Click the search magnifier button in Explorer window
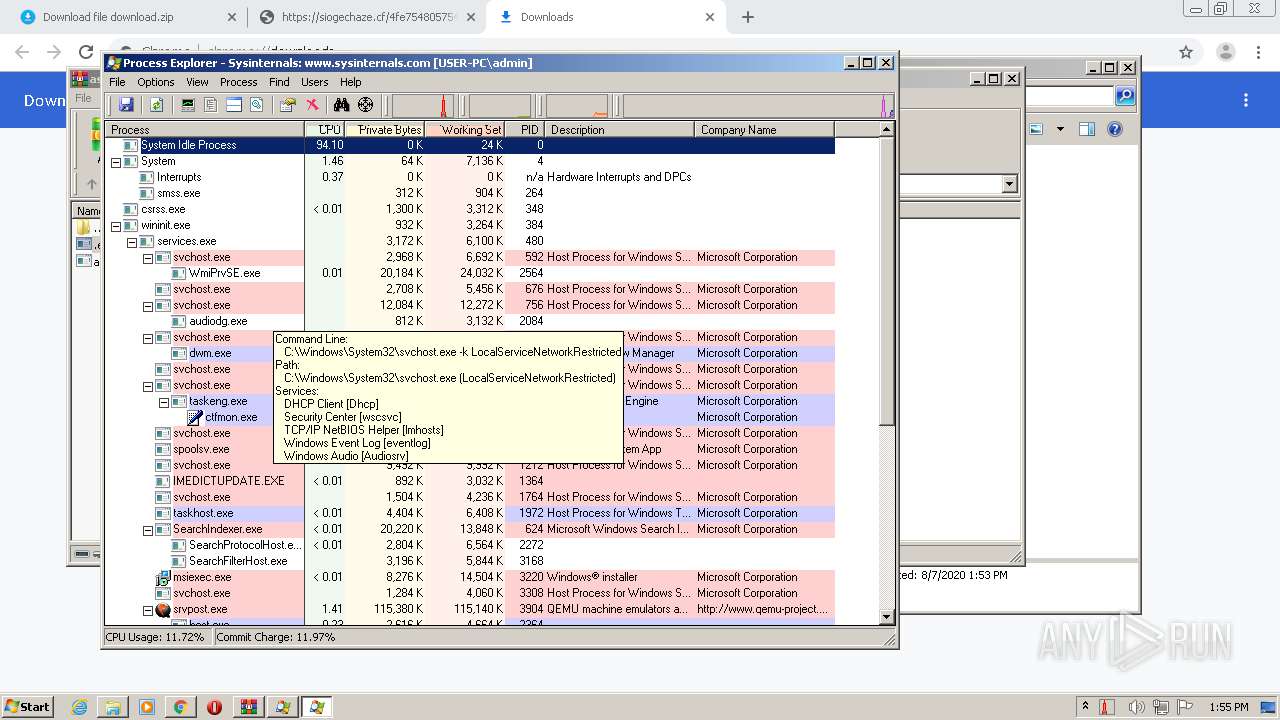 point(1125,96)
